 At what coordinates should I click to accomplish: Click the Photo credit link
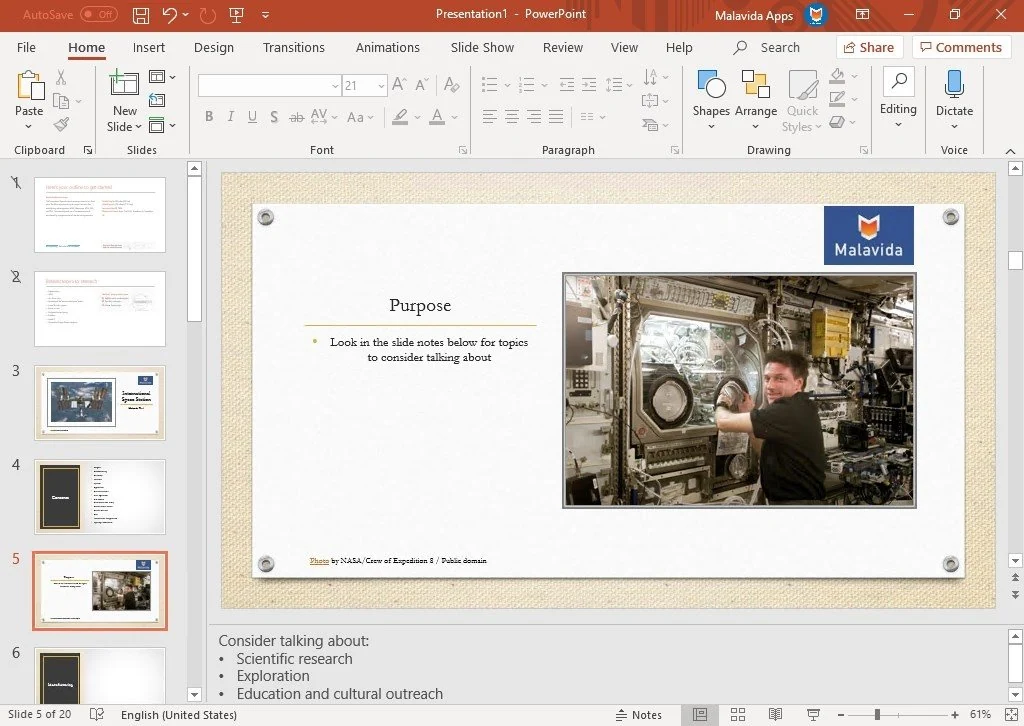[x=319, y=561]
